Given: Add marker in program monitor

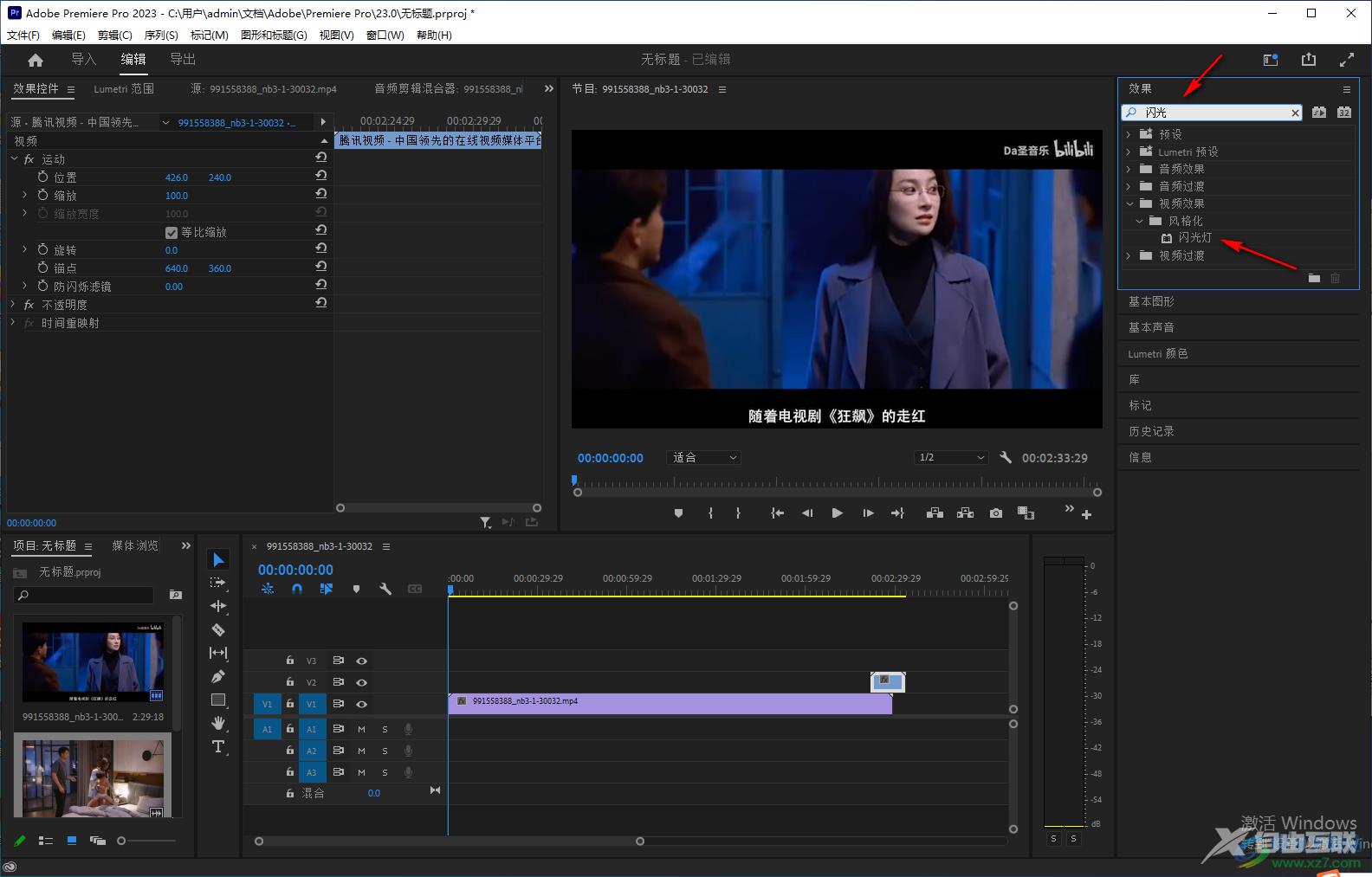Looking at the screenshot, I should pyautogui.click(x=678, y=513).
